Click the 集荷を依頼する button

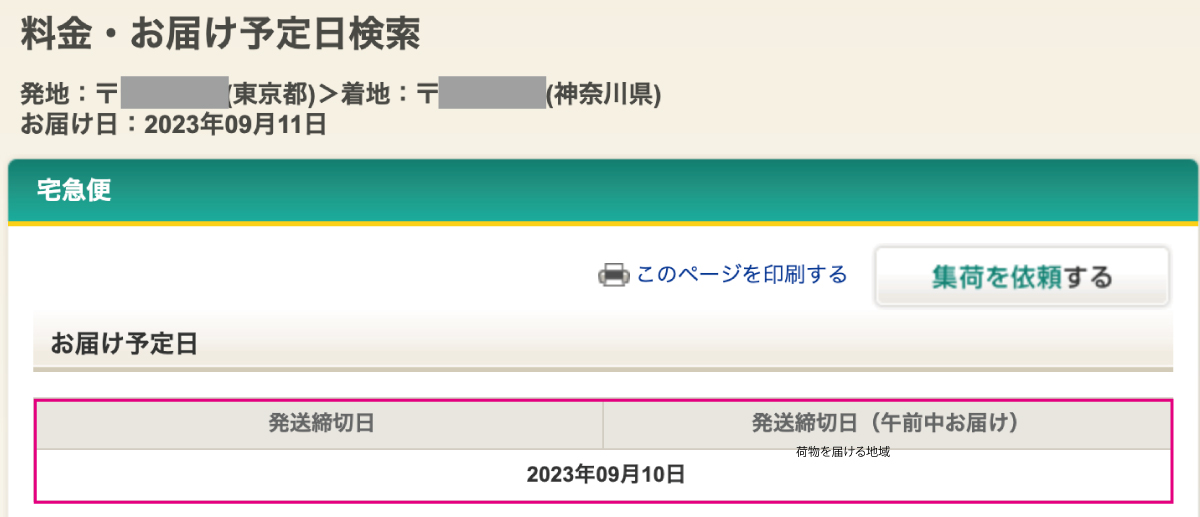1022,277
